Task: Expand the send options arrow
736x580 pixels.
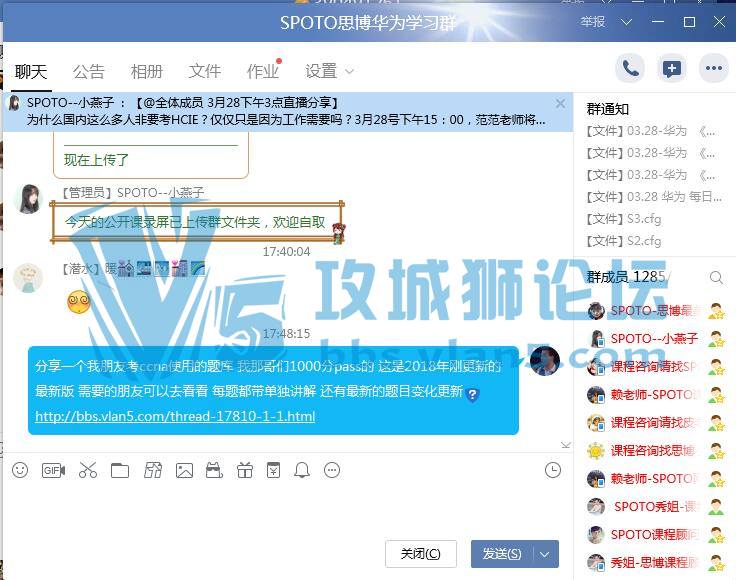Action: coord(545,554)
